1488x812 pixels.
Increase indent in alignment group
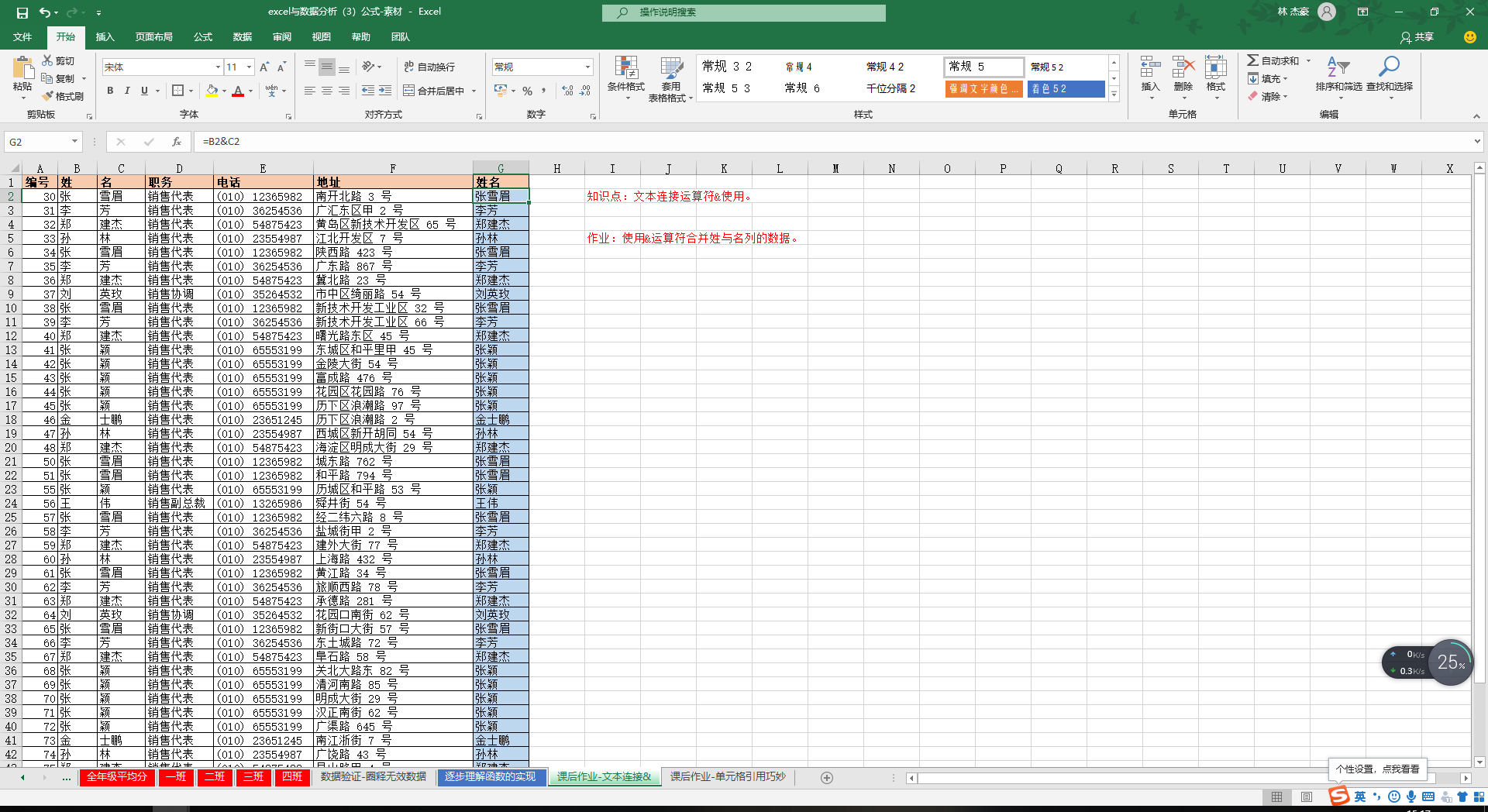pyautogui.click(x=385, y=91)
